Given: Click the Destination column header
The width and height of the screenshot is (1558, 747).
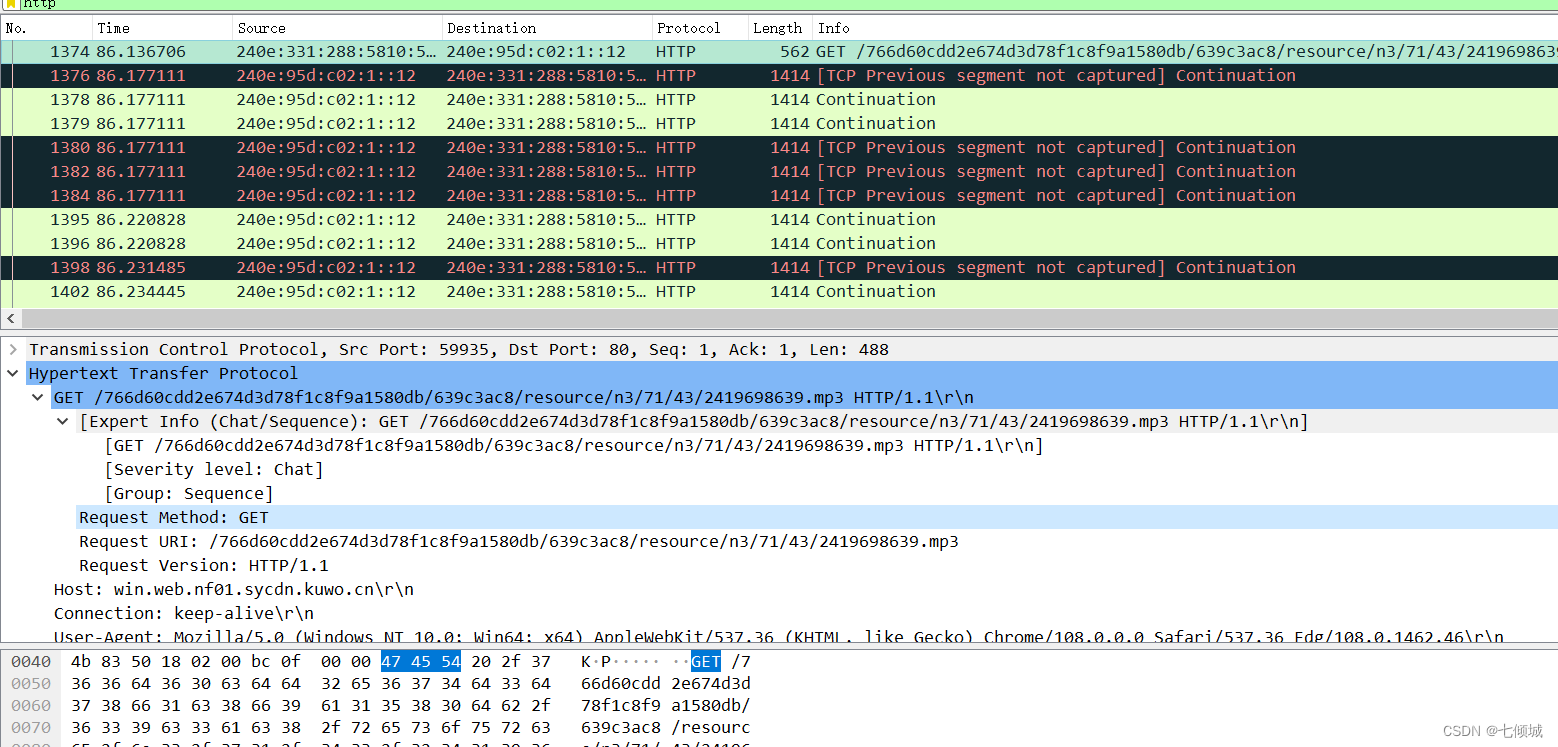Looking at the screenshot, I should pos(546,28).
